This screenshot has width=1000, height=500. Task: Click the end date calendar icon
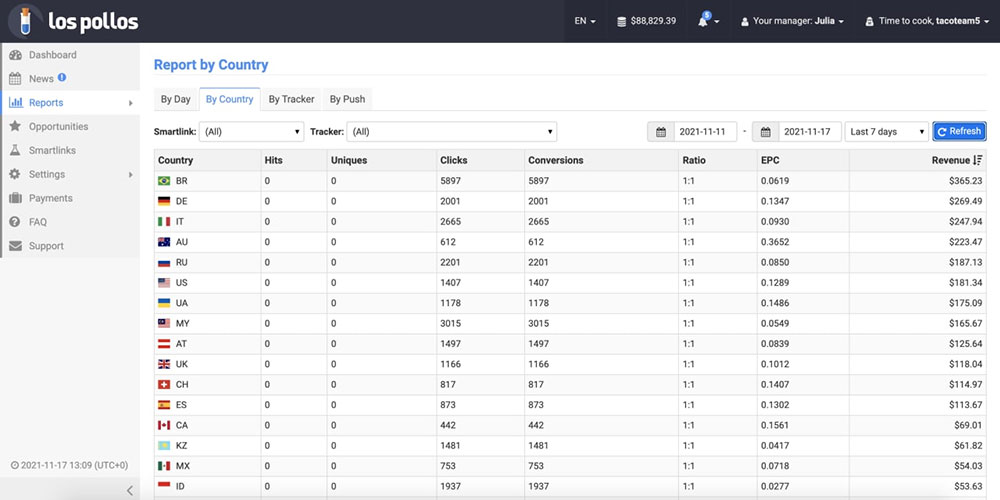(x=765, y=131)
